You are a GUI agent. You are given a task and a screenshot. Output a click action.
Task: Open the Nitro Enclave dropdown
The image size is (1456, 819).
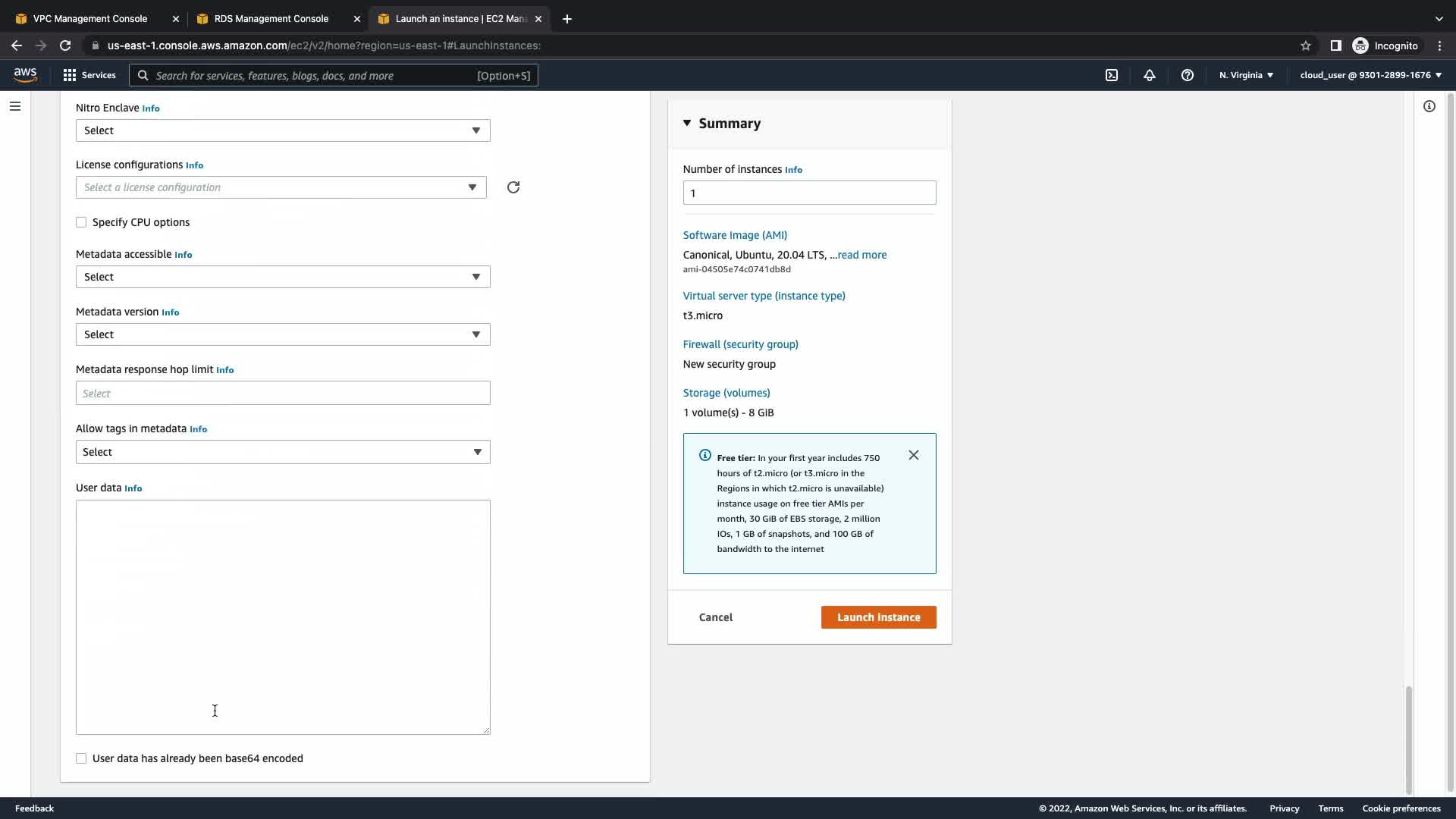coord(282,130)
